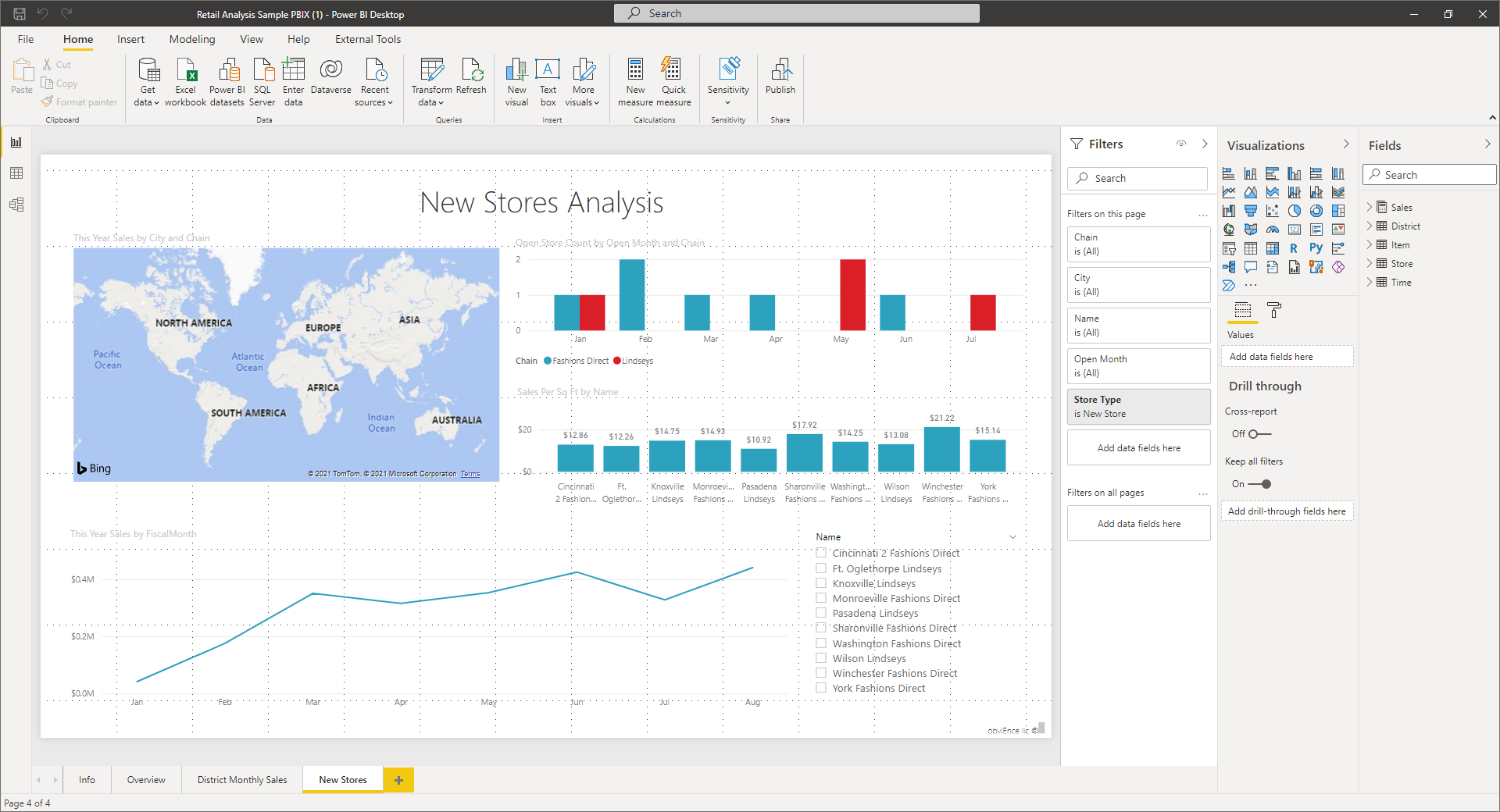Open the Terms link on the map
Screen dimensions: 1500x812
pos(470,474)
